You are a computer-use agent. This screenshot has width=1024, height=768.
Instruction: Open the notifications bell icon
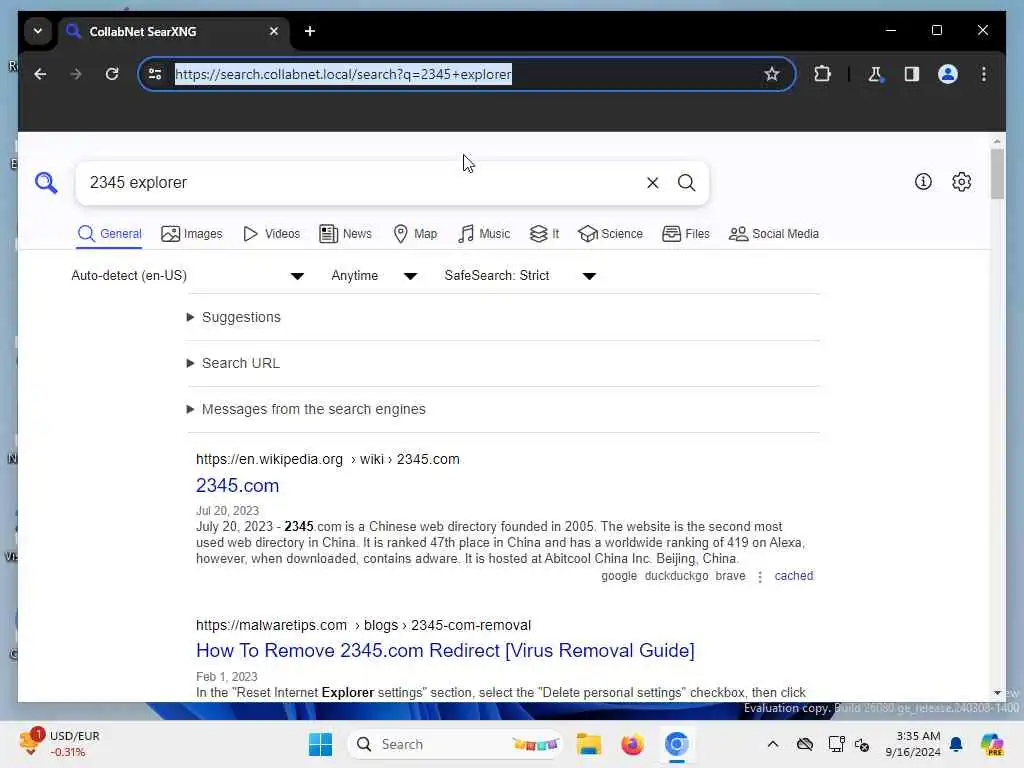click(x=956, y=744)
